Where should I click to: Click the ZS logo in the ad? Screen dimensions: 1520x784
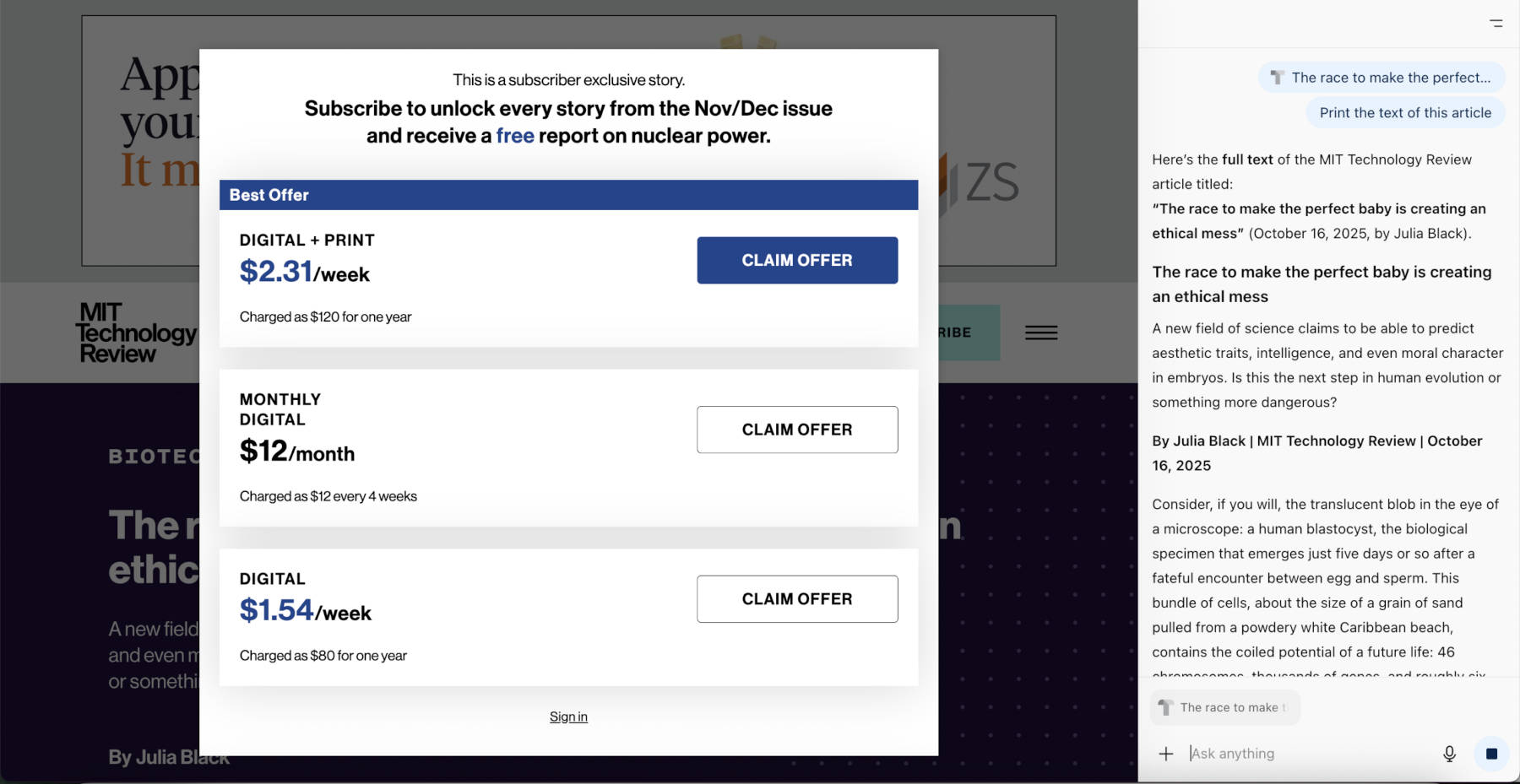coord(990,182)
